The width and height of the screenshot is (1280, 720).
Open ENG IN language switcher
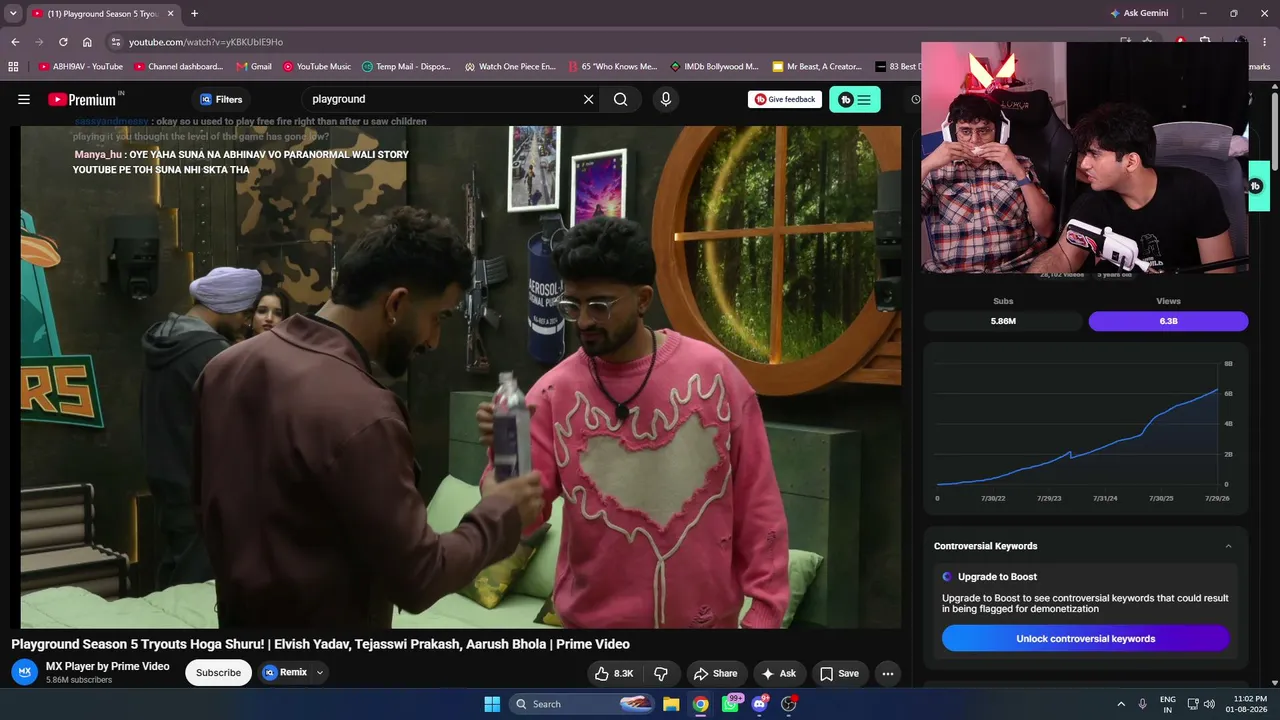point(1168,704)
